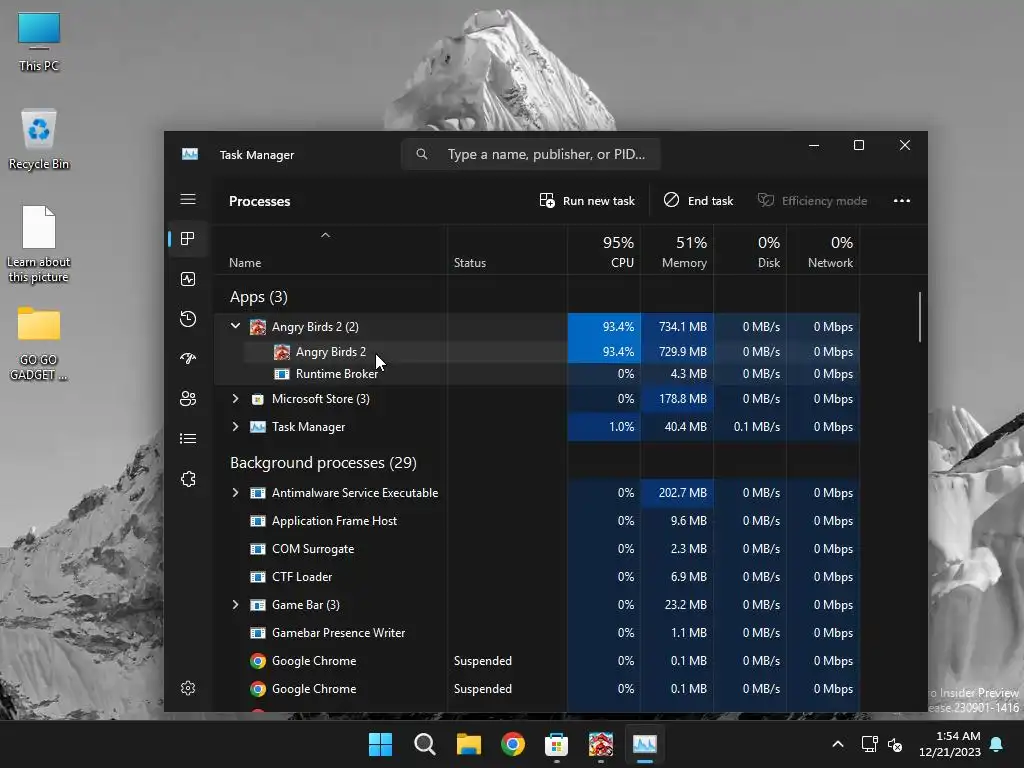Click the network status tray icon

[x=869, y=744]
